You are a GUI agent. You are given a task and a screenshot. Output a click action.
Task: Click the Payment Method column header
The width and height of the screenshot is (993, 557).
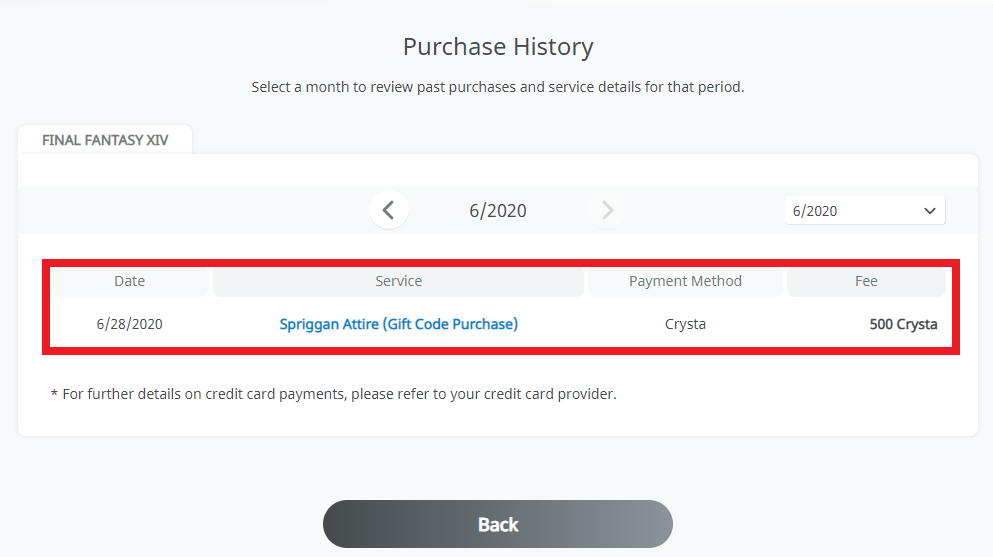[x=685, y=281]
